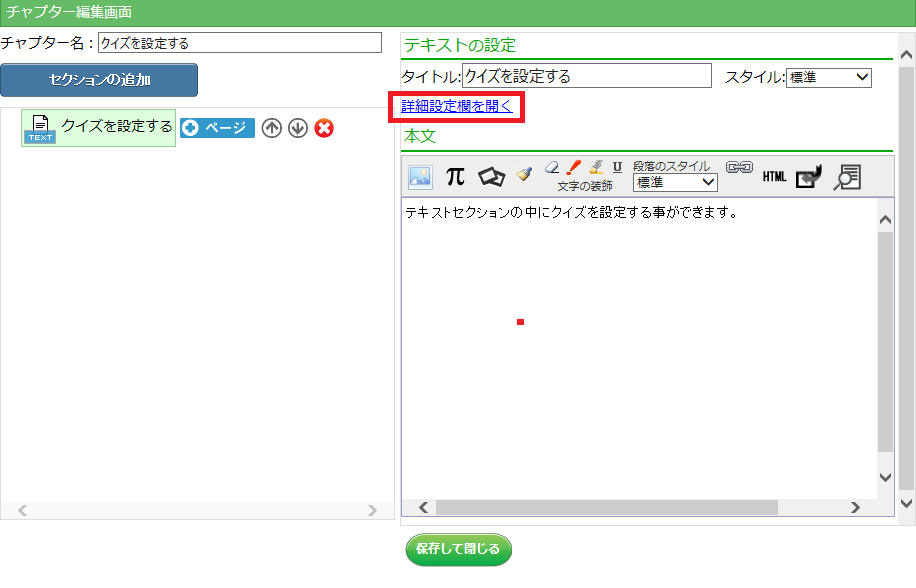Click the blue ページ add button
916x588 pixels.
[x=217, y=128]
